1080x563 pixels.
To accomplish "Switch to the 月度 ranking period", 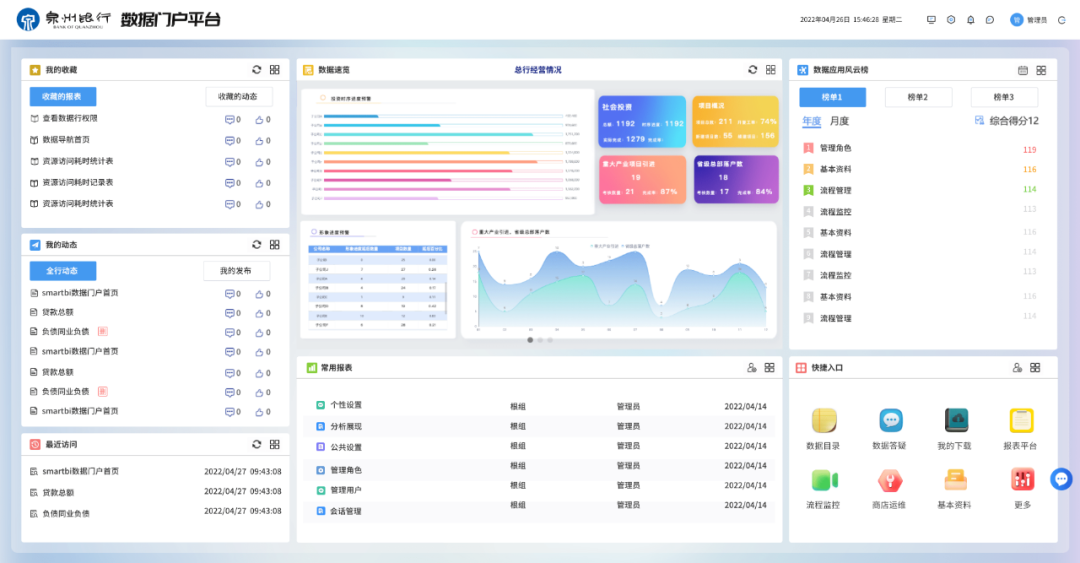I will tap(839, 121).
